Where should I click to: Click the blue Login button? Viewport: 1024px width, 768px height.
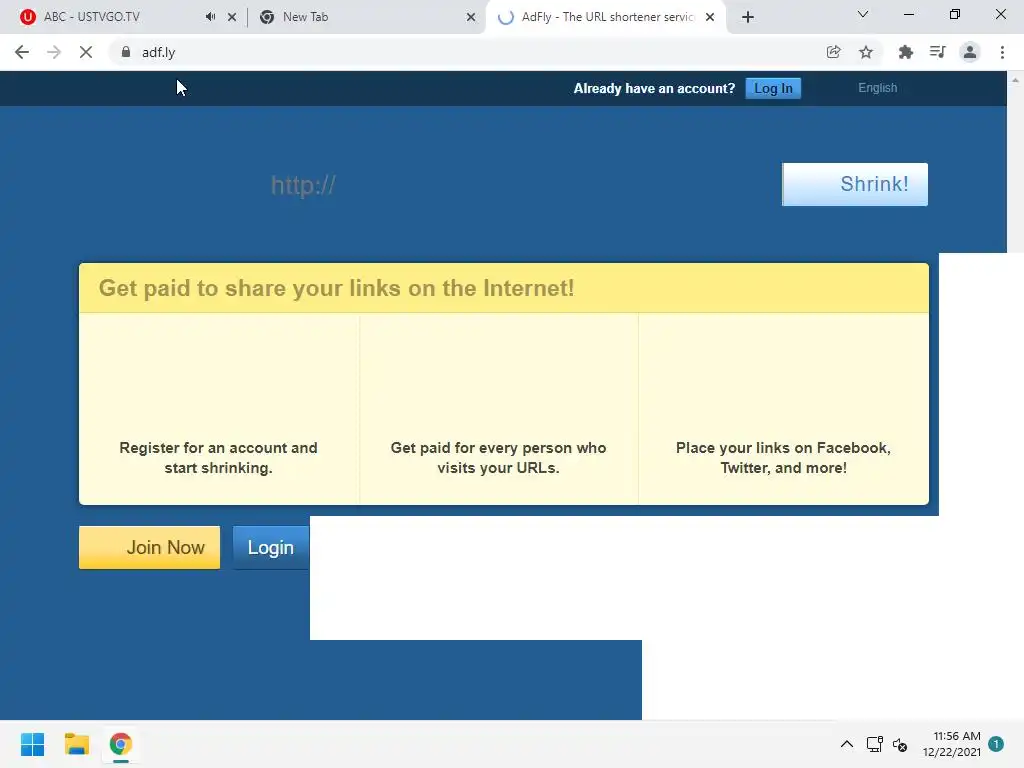270,547
